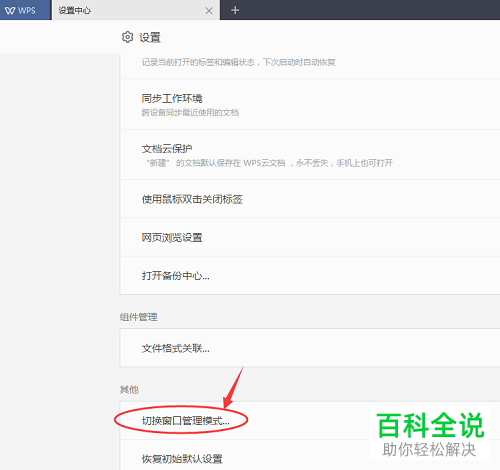The height and width of the screenshot is (470, 500).
Task: Select 同步工作环境 setting row
Action: (x=310, y=104)
